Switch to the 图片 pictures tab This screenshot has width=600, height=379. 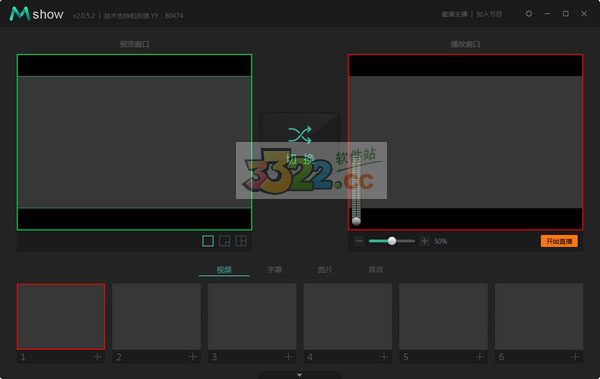click(325, 270)
